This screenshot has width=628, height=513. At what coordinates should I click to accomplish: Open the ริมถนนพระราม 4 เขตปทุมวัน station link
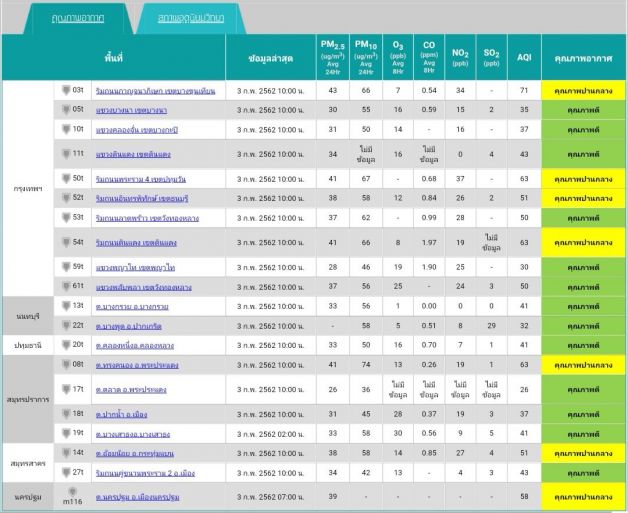[140, 178]
